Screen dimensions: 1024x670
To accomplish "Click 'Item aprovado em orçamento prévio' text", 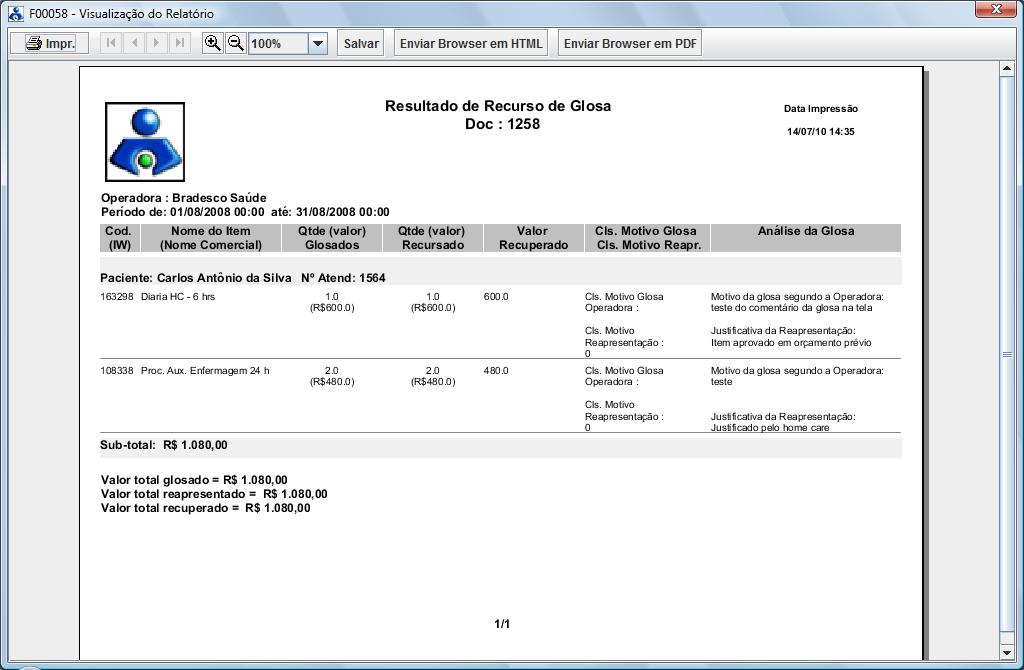I will (791, 342).
